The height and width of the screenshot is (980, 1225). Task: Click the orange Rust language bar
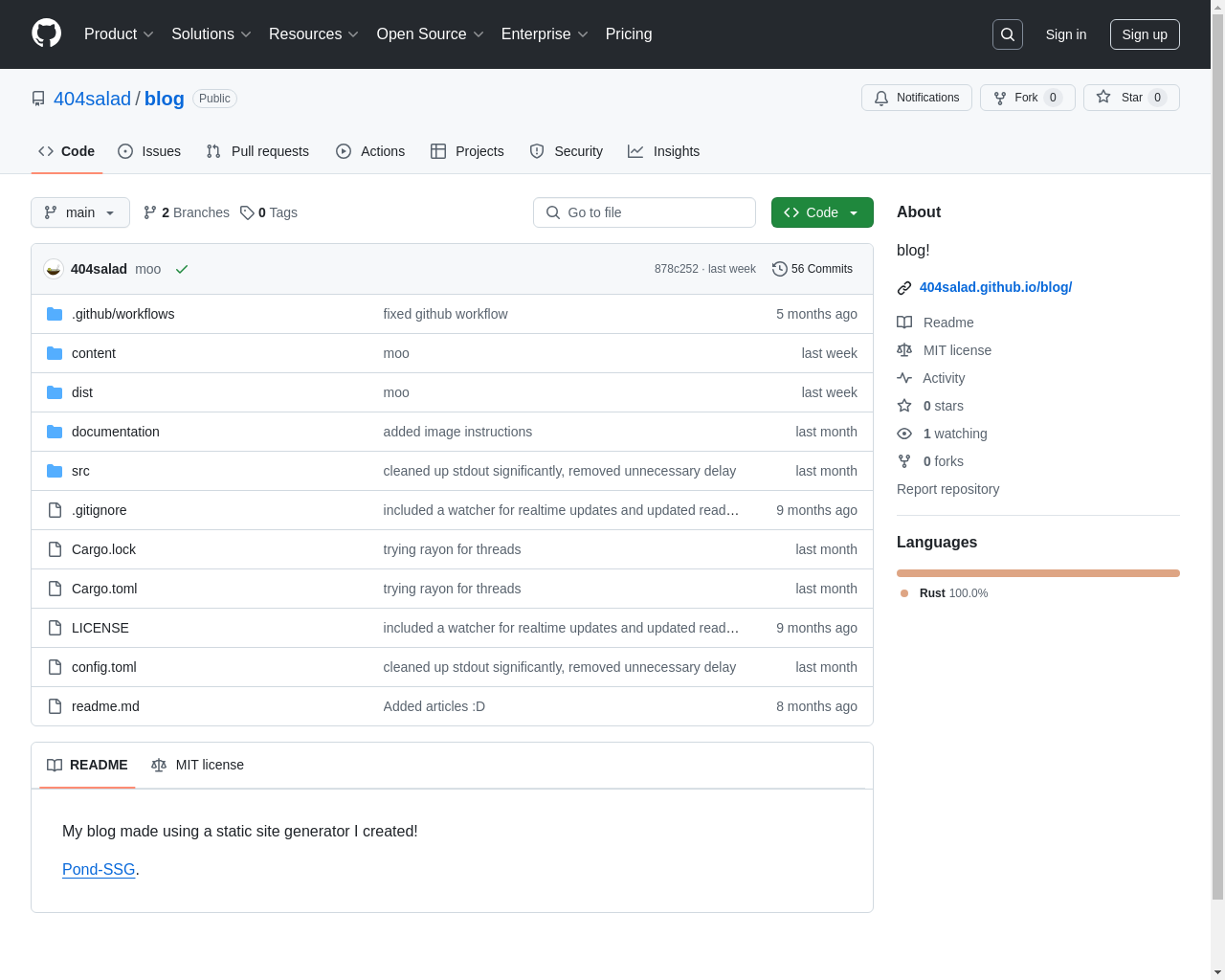(x=1038, y=573)
